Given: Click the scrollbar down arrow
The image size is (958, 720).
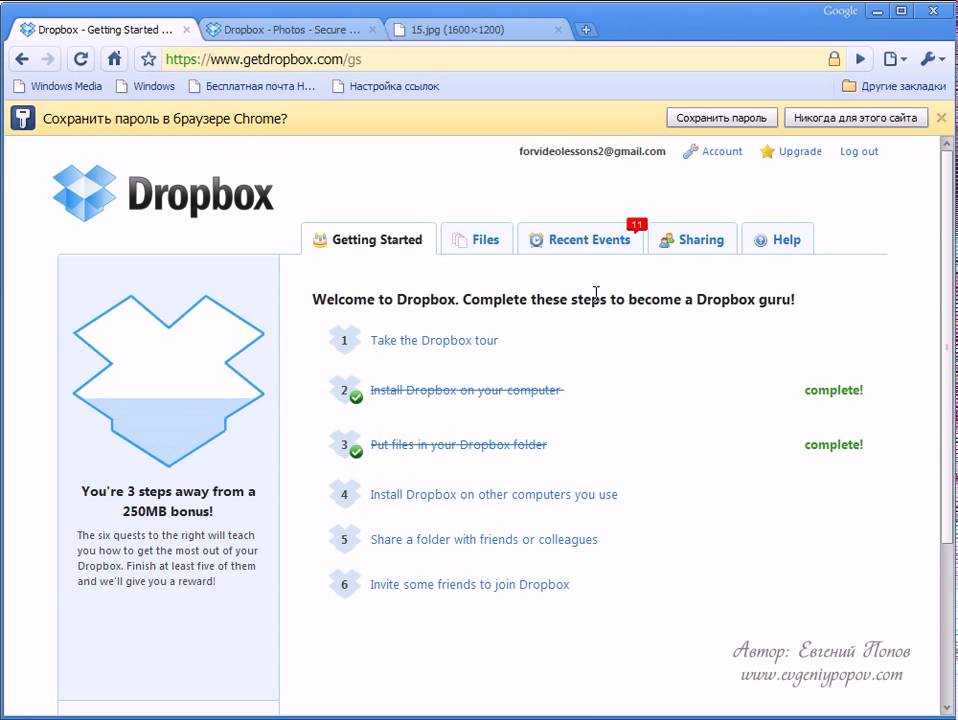Looking at the screenshot, I should click(x=946, y=708).
